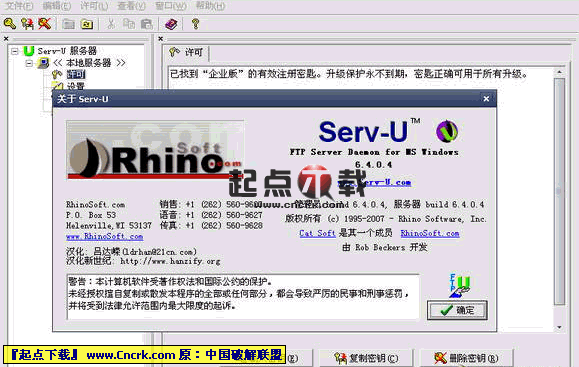Click the Helenville, WI 53137 address line

coord(109,225)
